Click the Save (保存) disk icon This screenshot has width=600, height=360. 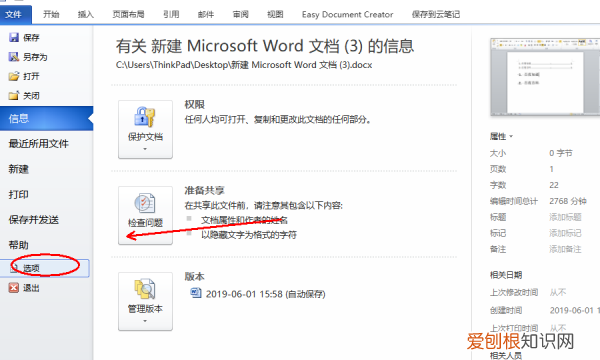pos(14,37)
